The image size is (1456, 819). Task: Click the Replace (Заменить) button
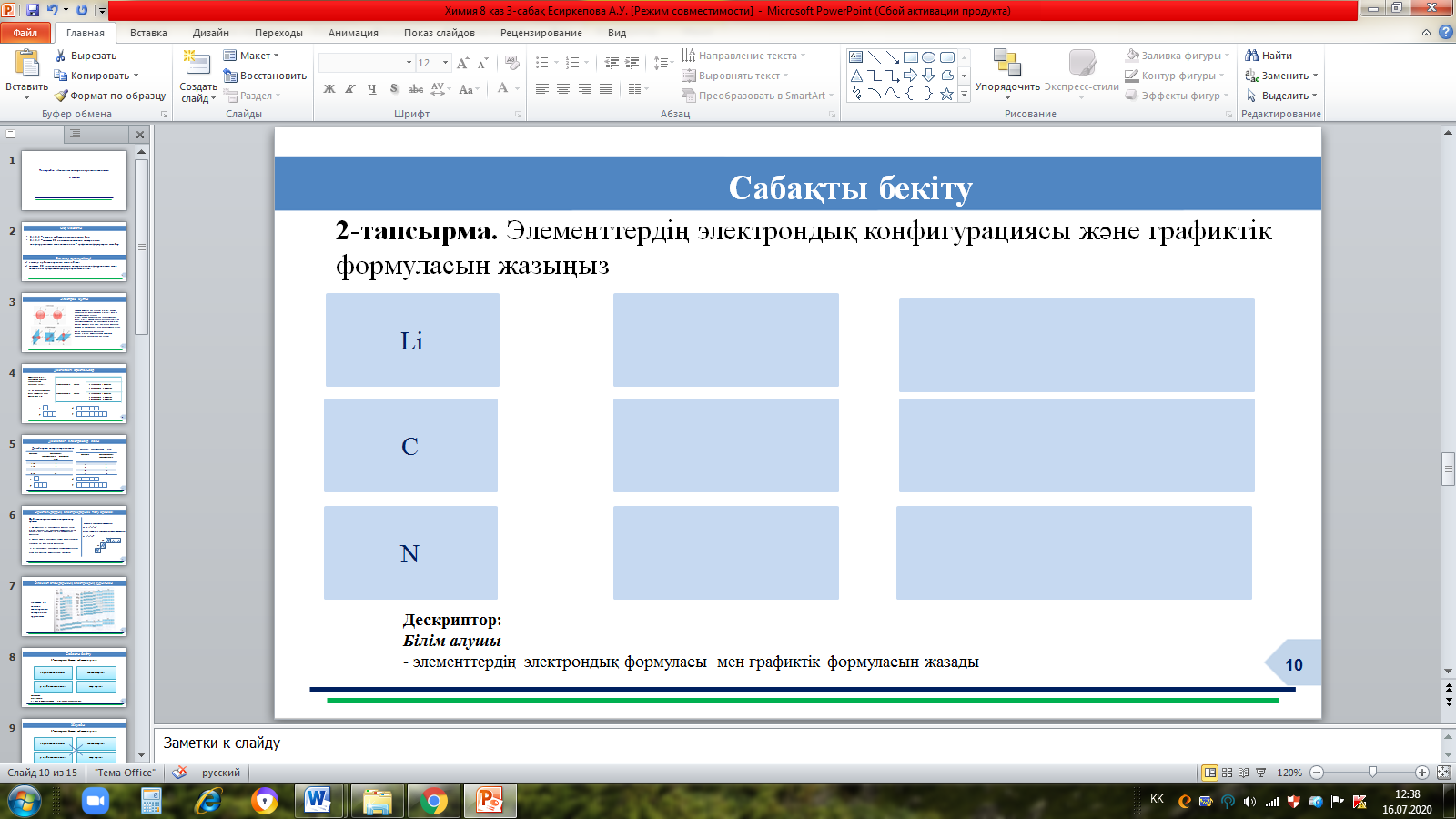click(x=1283, y=76)
